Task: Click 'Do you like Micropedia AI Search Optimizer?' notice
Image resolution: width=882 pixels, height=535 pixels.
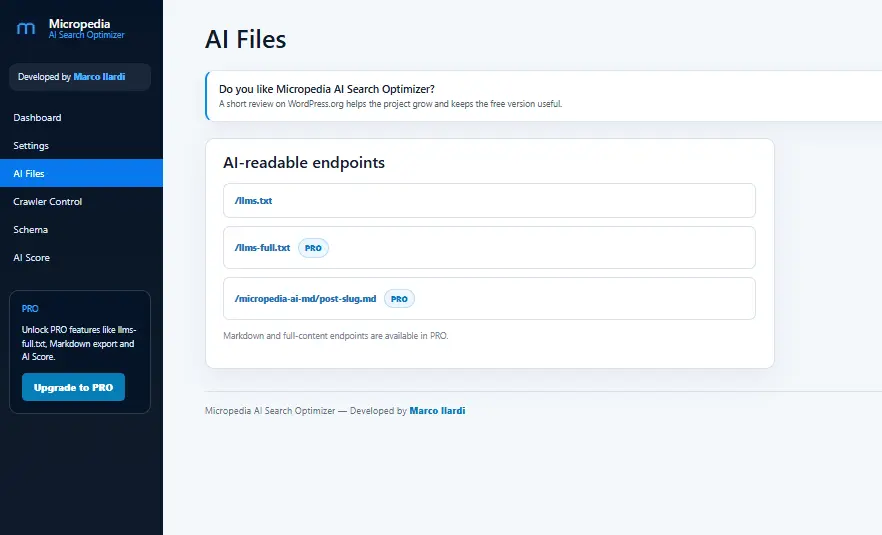Action: pyautogui.click(x=327, y=89)
